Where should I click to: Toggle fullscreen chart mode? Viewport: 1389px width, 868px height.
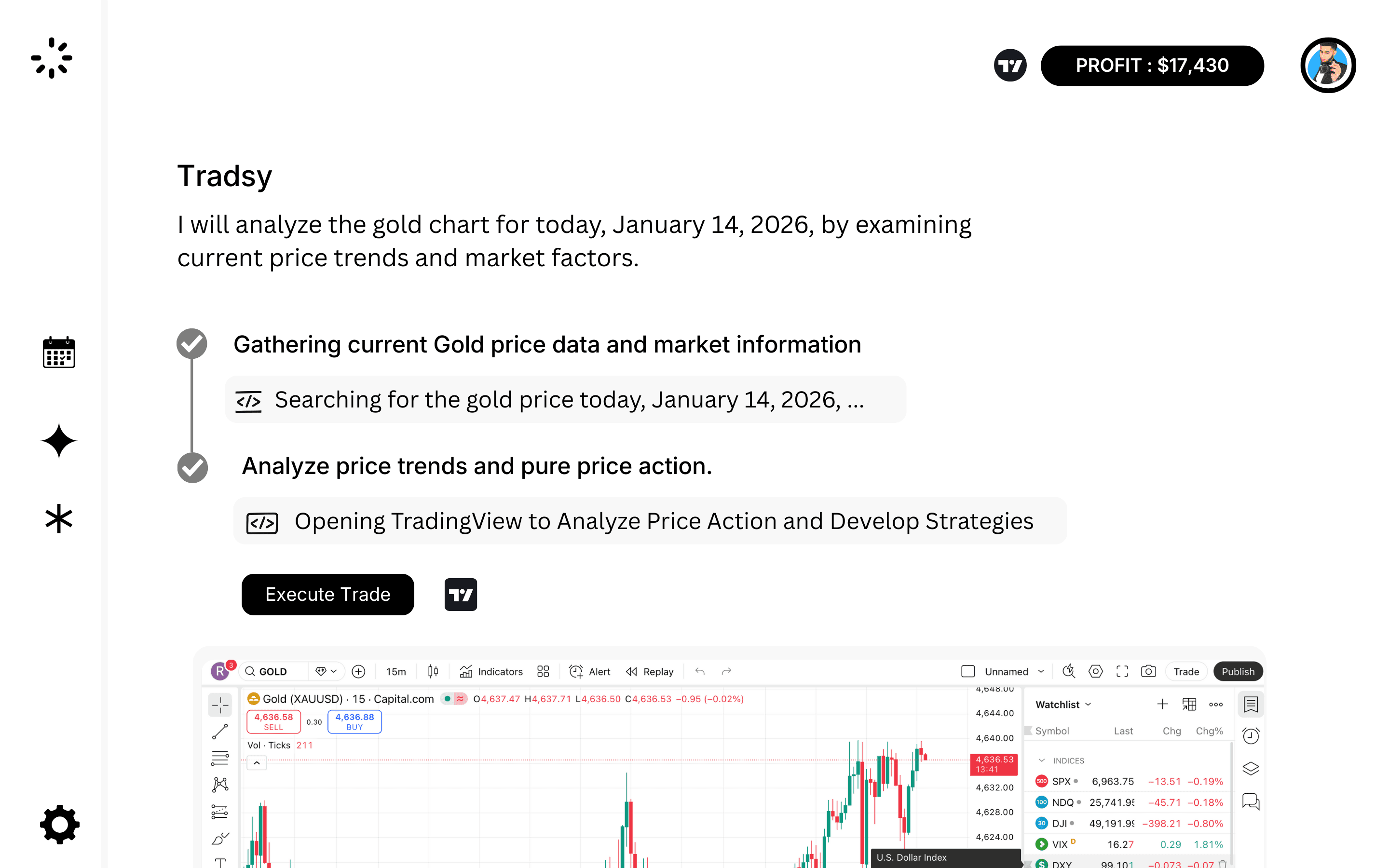[1122, 671]
